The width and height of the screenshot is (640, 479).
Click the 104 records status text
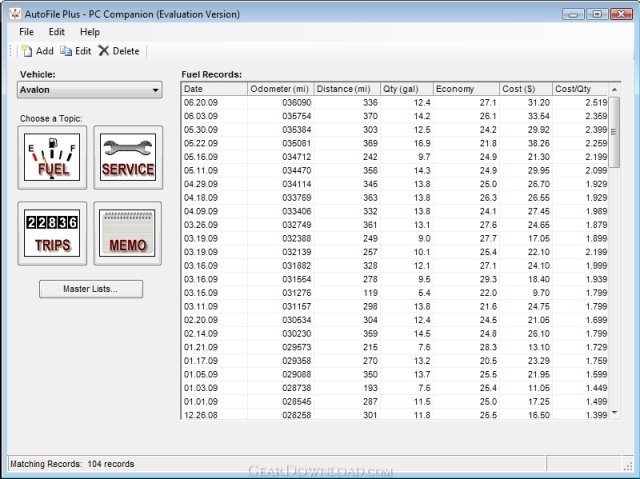(x=111, y=464)
